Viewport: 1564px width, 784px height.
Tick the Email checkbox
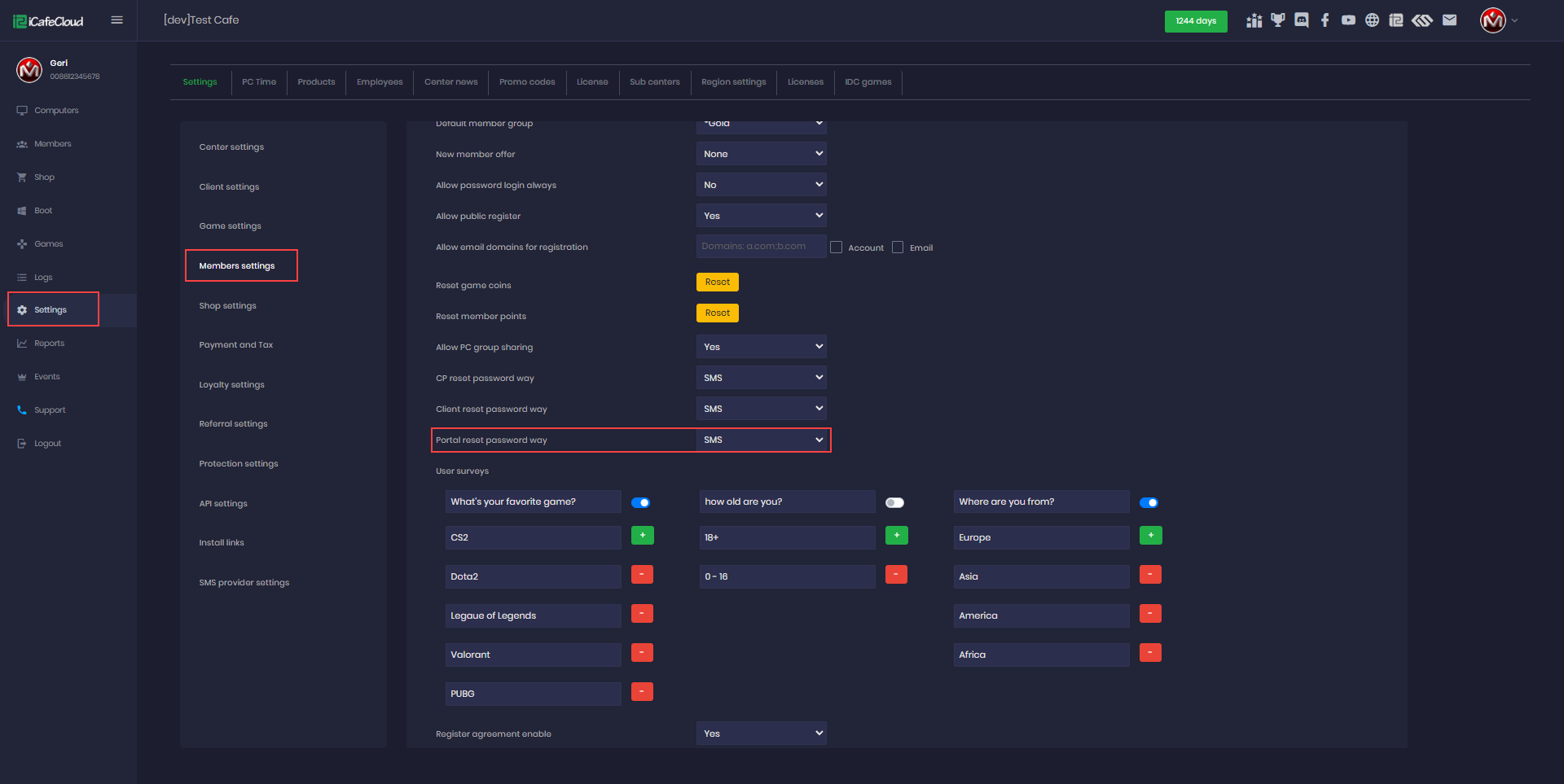(x=898, y=247)
